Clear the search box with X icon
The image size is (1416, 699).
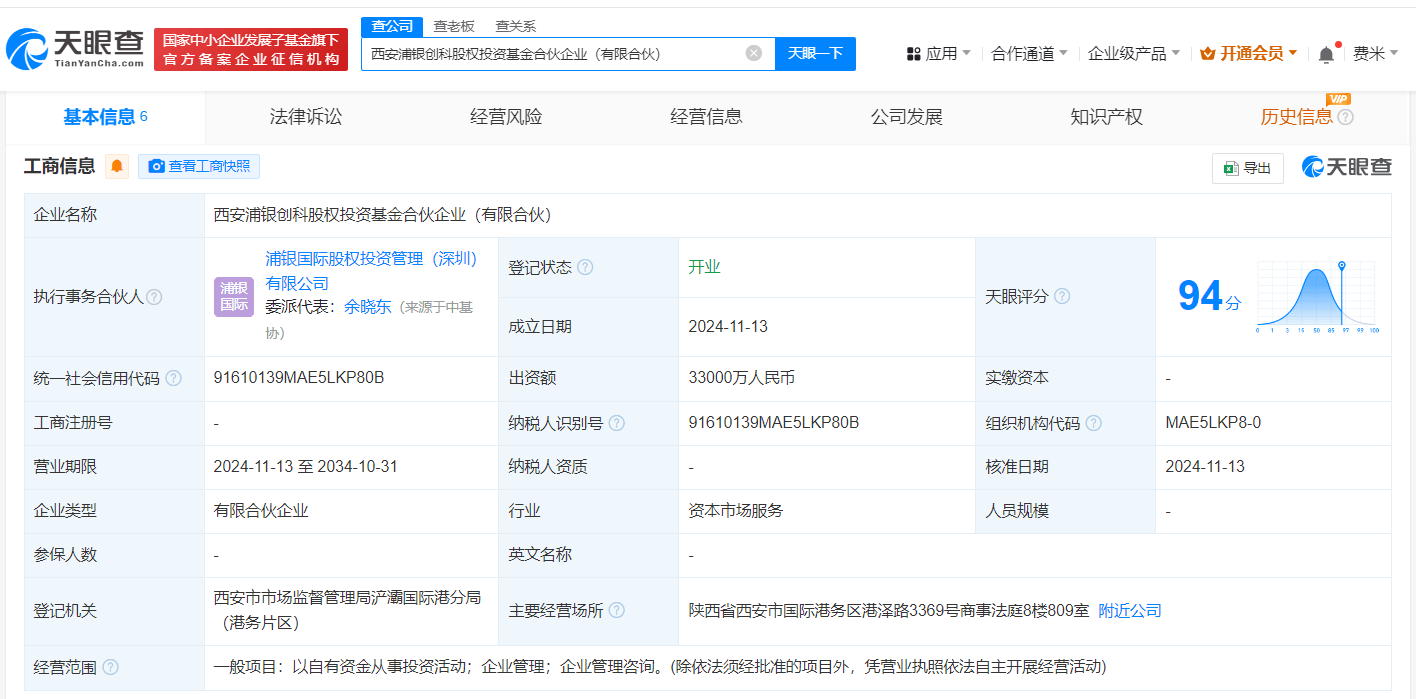click(x=754, y=53)
